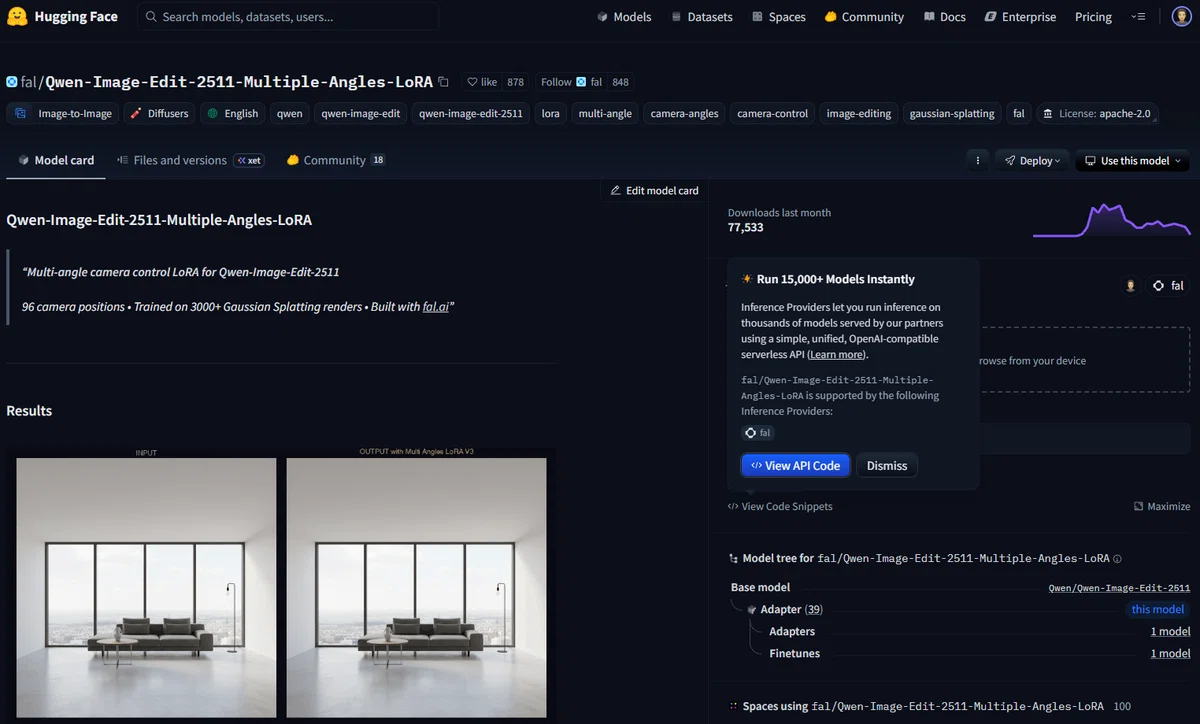Open the Enterprise navigation item
This screenshot has width=1200, height=724.
click(1020, 17)
